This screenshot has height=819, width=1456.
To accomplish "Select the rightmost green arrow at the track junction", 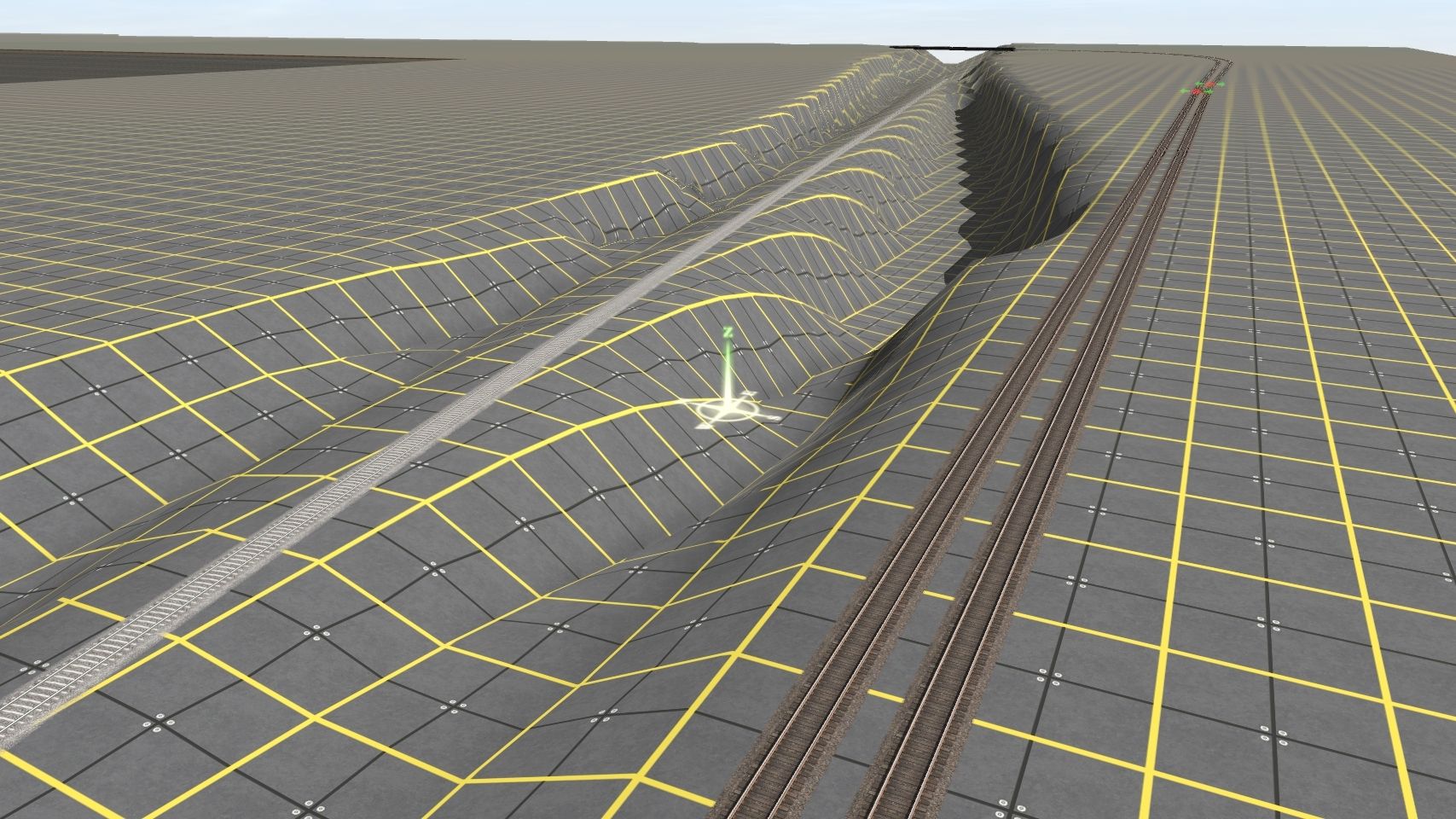I will (1221, 84).
